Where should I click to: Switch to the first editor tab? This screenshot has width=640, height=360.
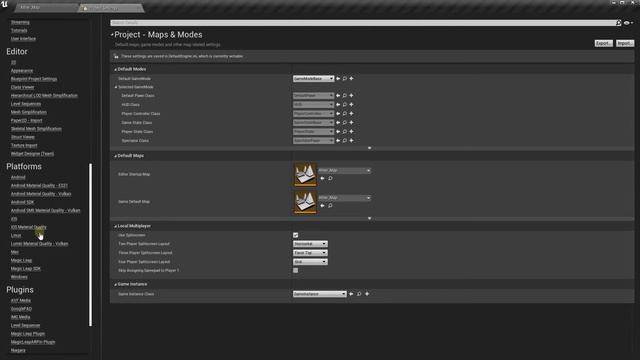click(46, 7)
